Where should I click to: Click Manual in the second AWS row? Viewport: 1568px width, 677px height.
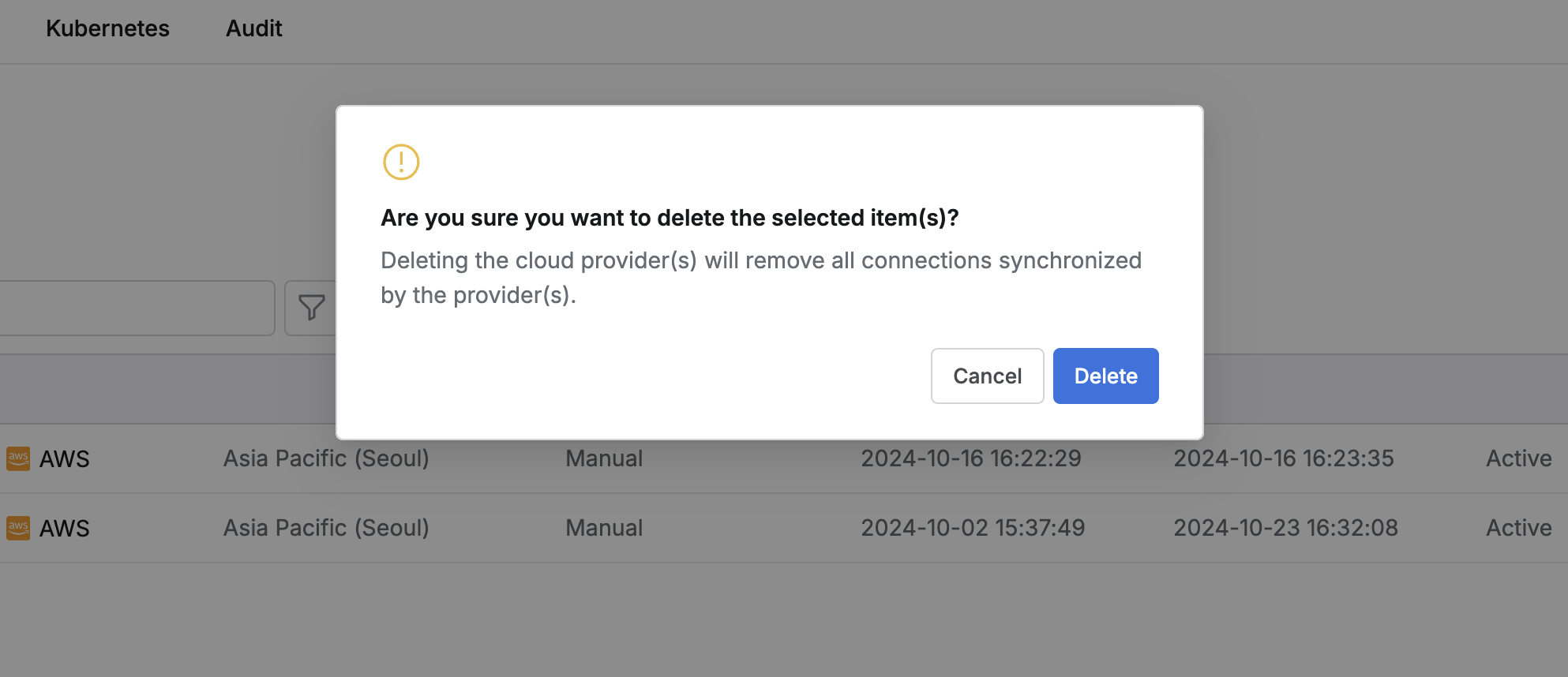[x=604, y=528]
